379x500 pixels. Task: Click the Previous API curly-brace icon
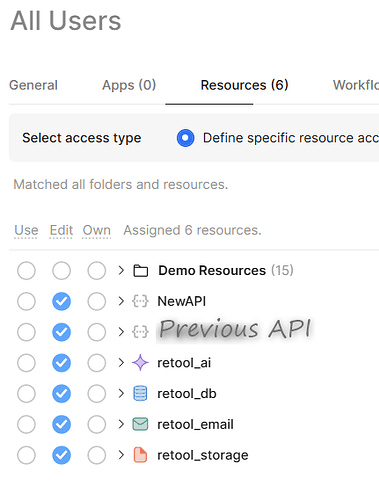140,332
